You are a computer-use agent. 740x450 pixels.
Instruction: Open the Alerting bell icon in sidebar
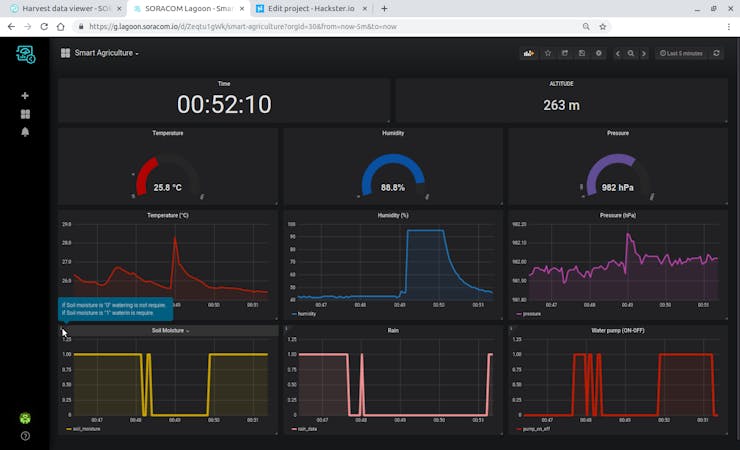25,132
